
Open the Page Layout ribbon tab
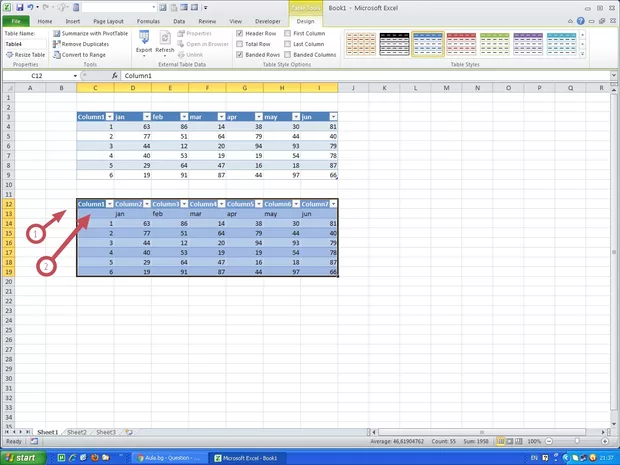[107, 20]
